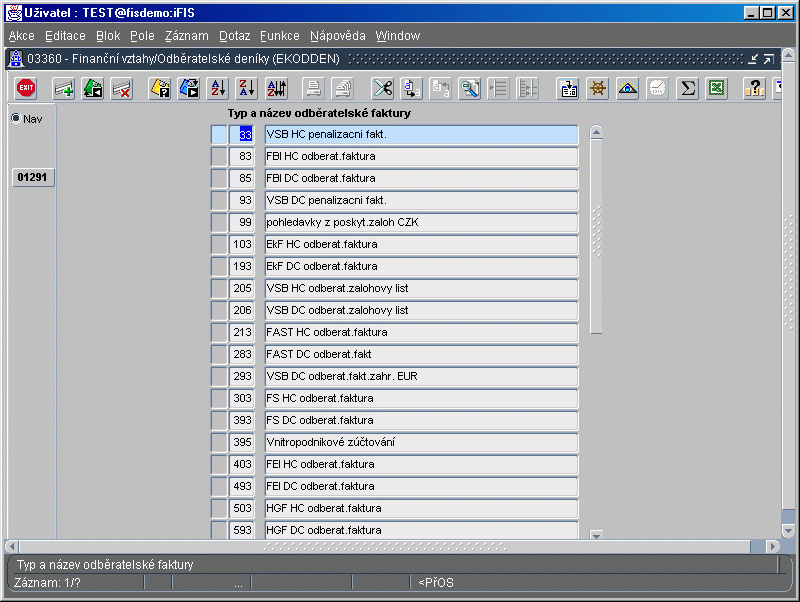Toggle the row selector beside record 83
Screen dimensions: 800x602
point(219,157)
